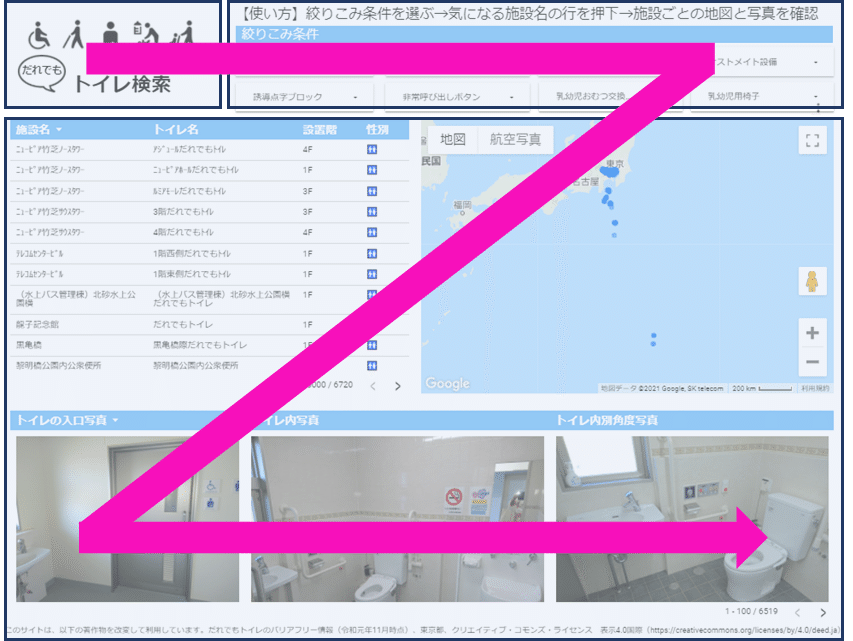The image size is (853, 641).
Task: Select the 1階東側だれでもトイレ row
Action: pyautogui.click(x=209, y=274)
